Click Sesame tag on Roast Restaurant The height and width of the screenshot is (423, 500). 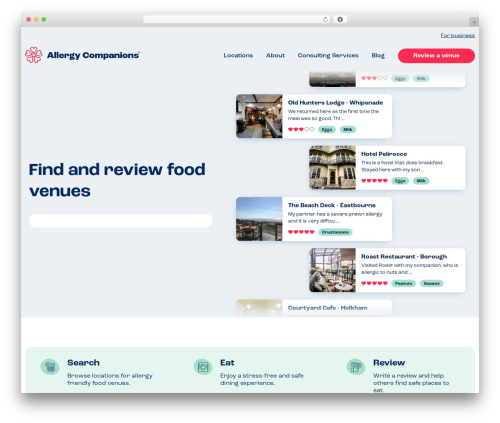point(431,283)
